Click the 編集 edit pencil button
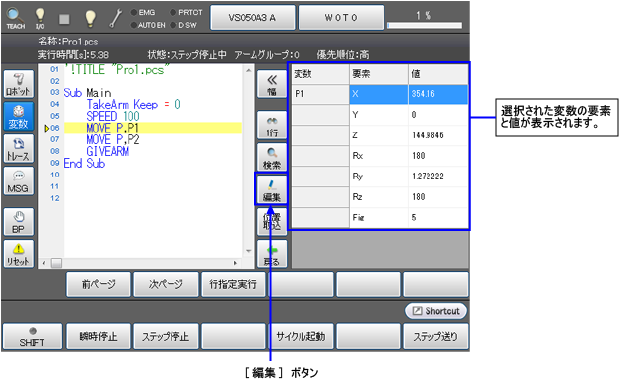This screenshot has width=619, height=379. click(272, 189)
